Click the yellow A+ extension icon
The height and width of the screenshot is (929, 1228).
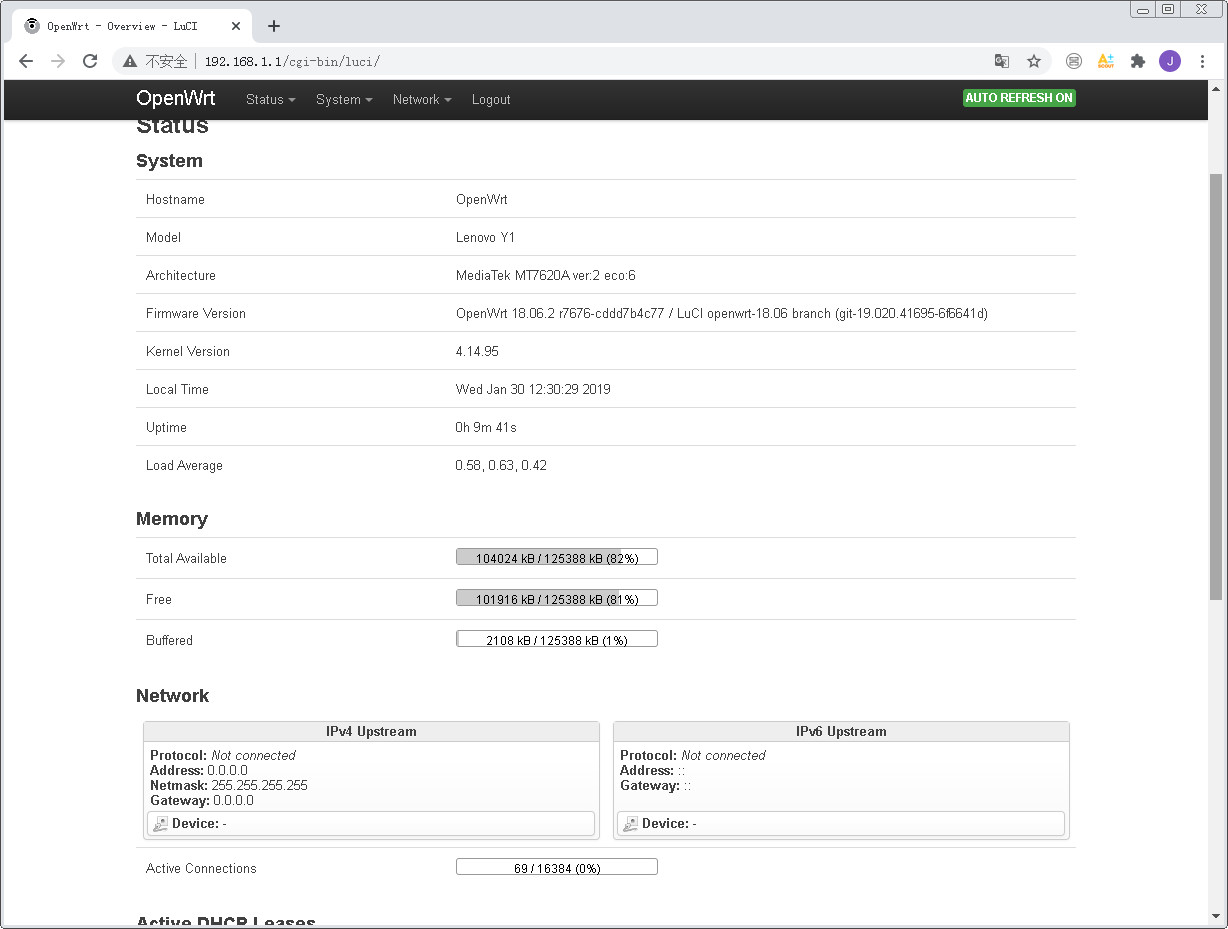click(x=1105, y=61)
